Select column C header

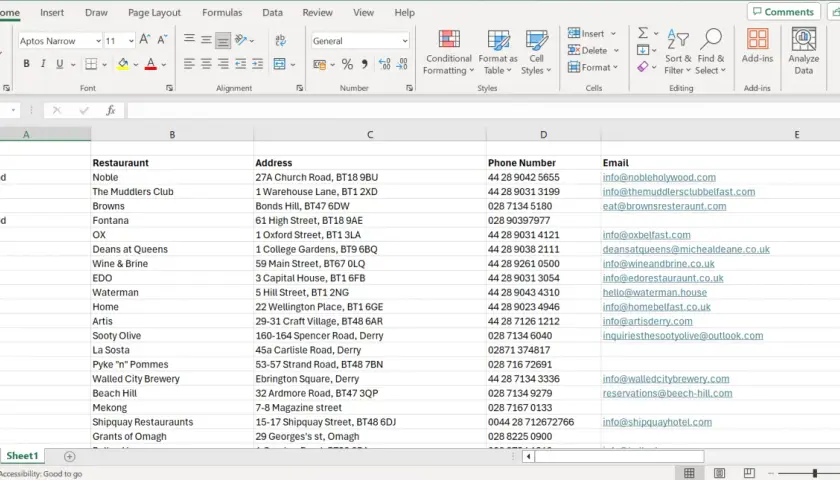370,134
